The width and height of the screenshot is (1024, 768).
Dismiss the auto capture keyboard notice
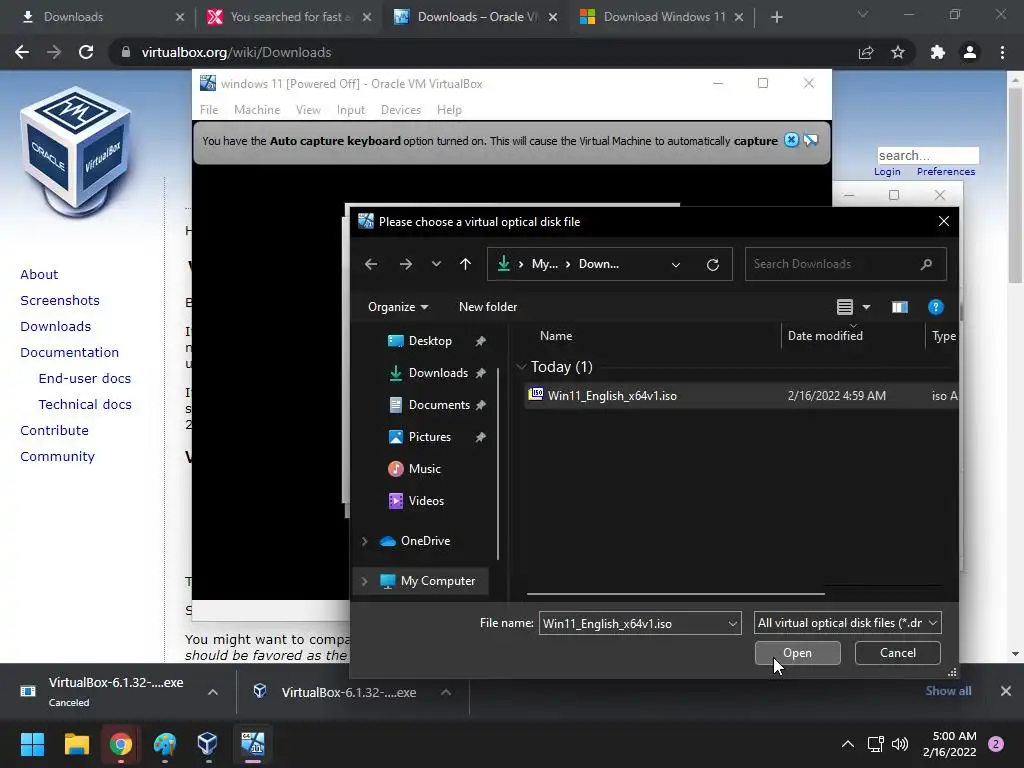coord(791,140)
